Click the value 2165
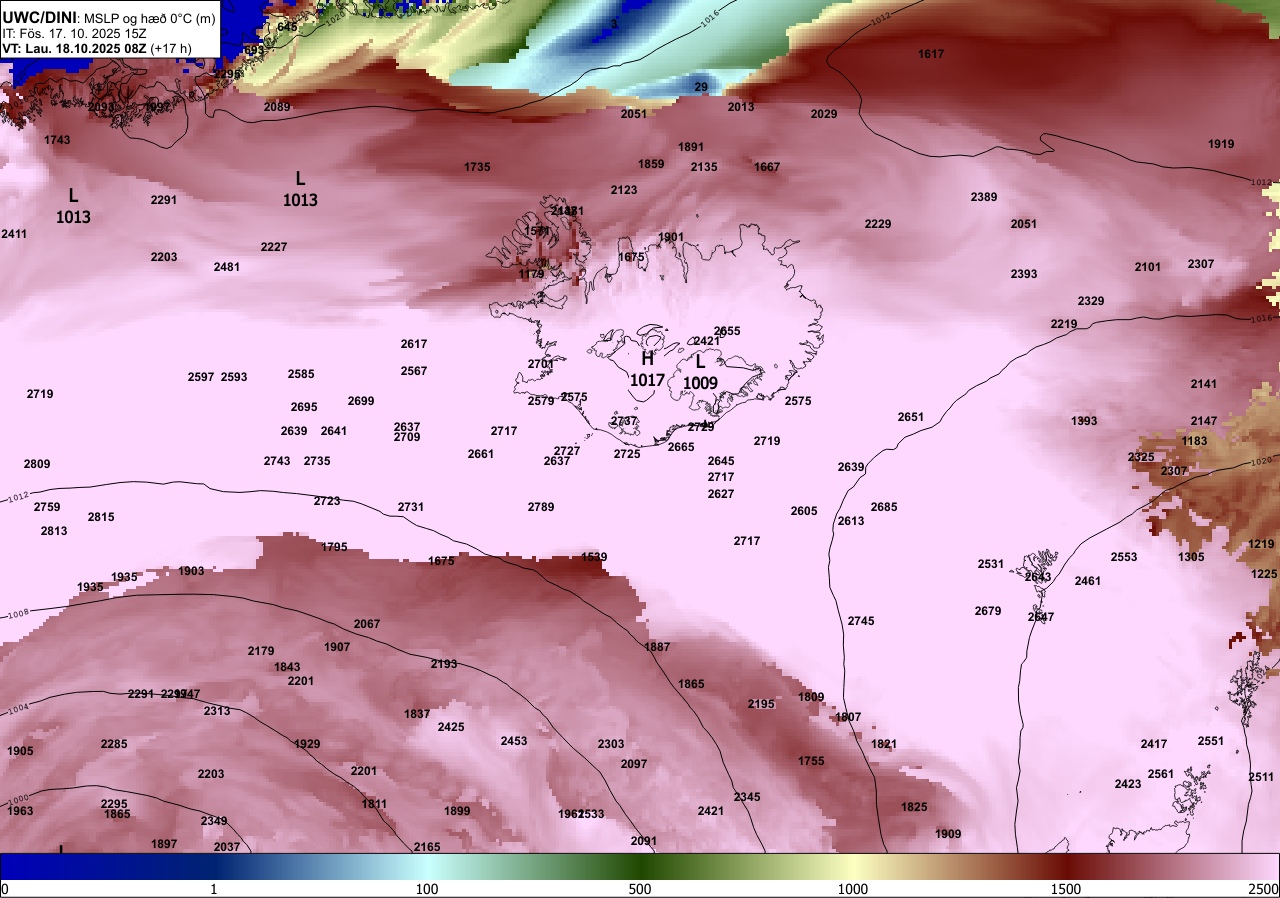 [427, 847]
